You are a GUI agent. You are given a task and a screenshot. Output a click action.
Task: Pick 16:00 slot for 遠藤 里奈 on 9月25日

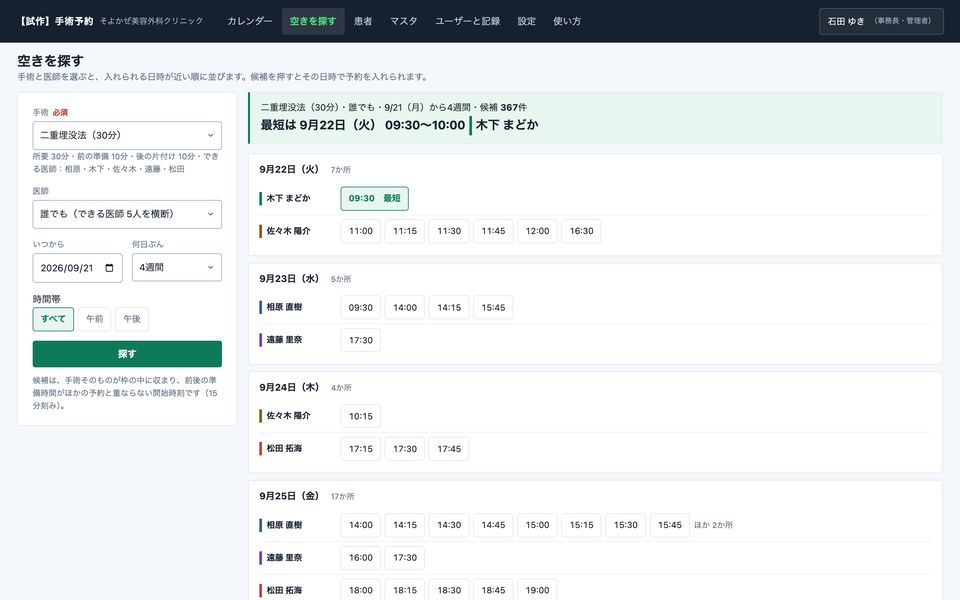point(361,558)
